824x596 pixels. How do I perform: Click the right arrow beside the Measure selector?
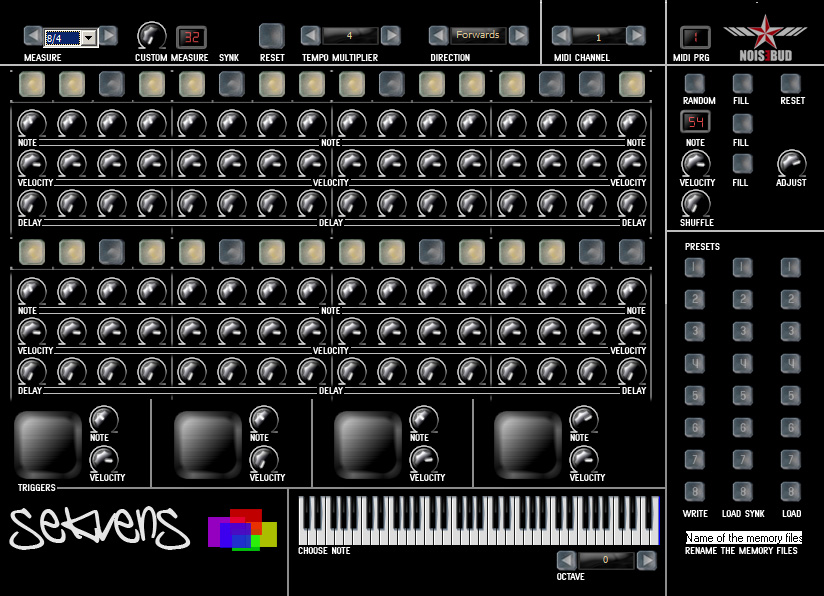click(108, 36)
